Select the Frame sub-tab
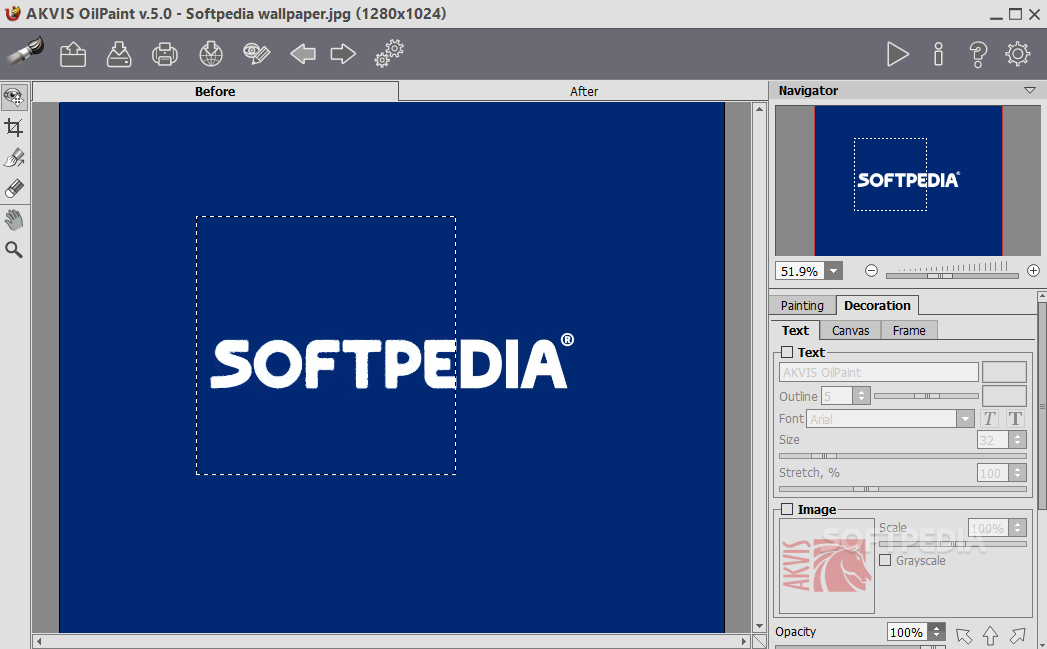 (x=909, y=331)
